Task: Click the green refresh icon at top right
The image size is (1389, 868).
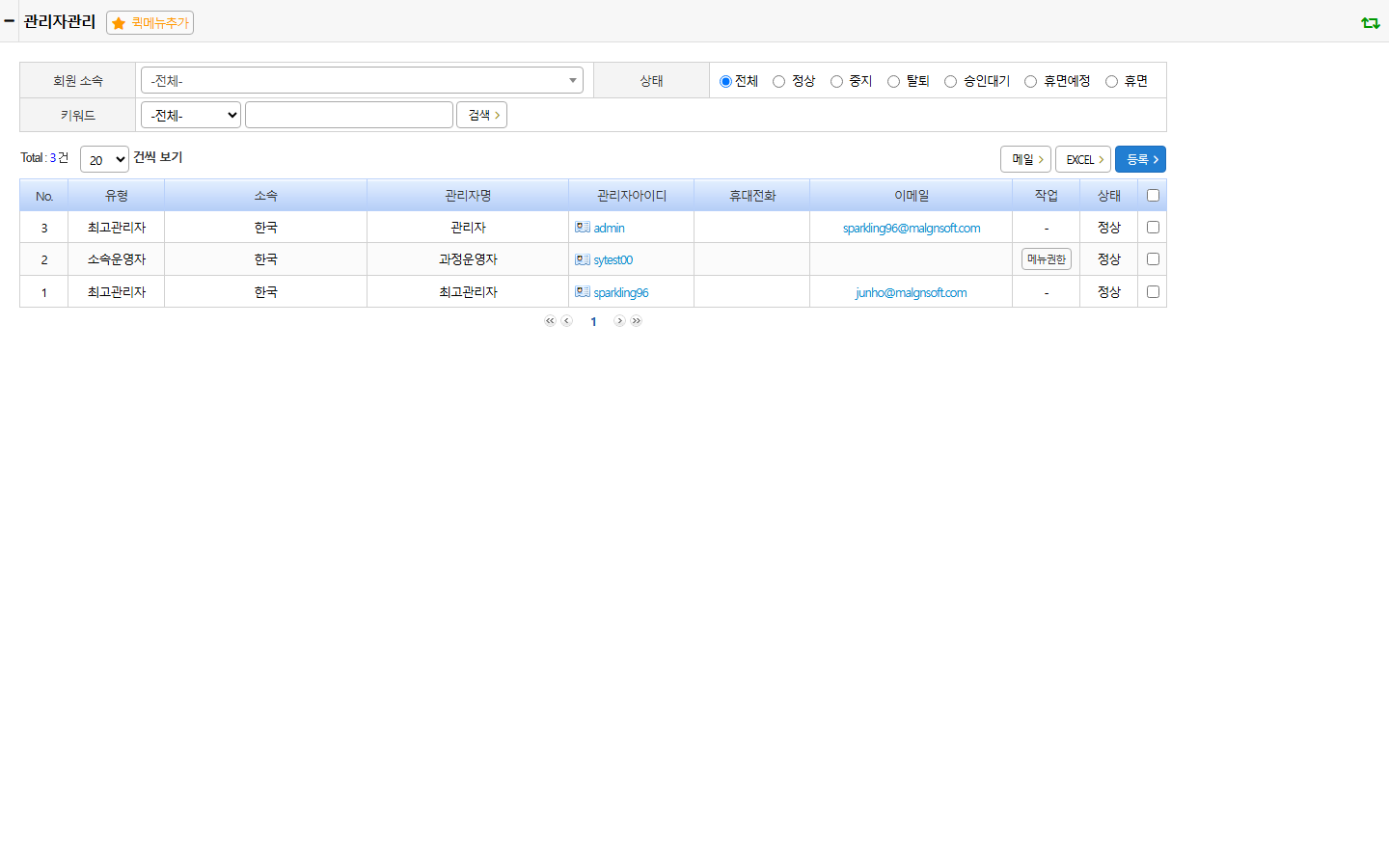Action: pos(1370,22)
